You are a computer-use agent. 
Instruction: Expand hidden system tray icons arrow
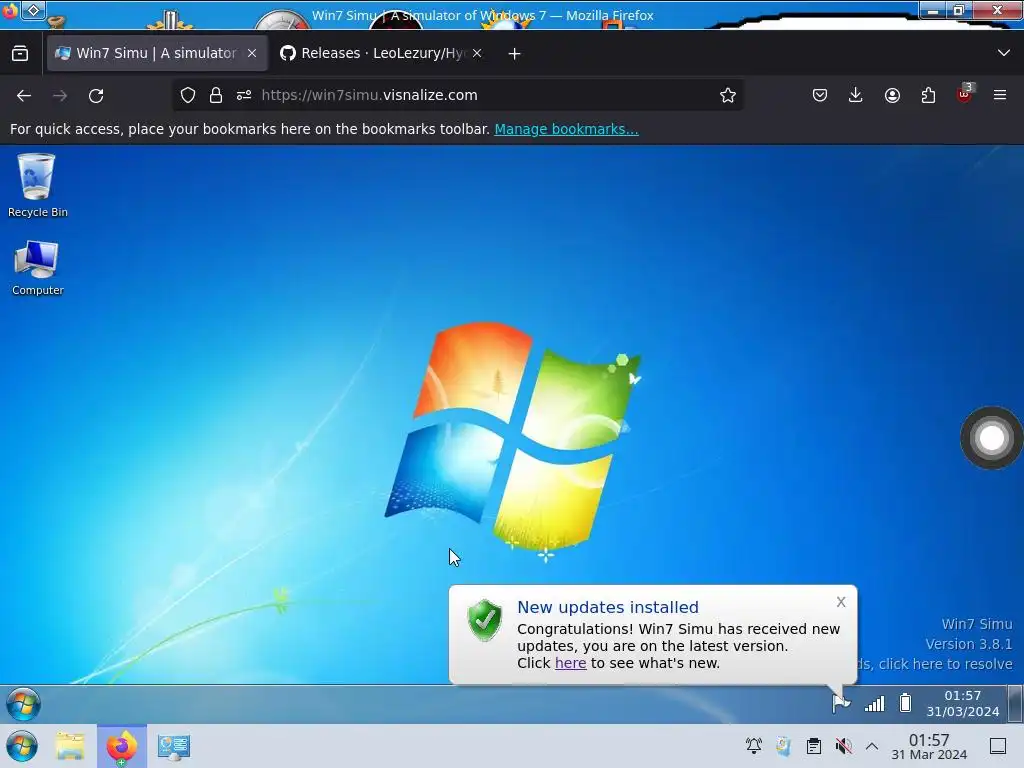(872, 746)
